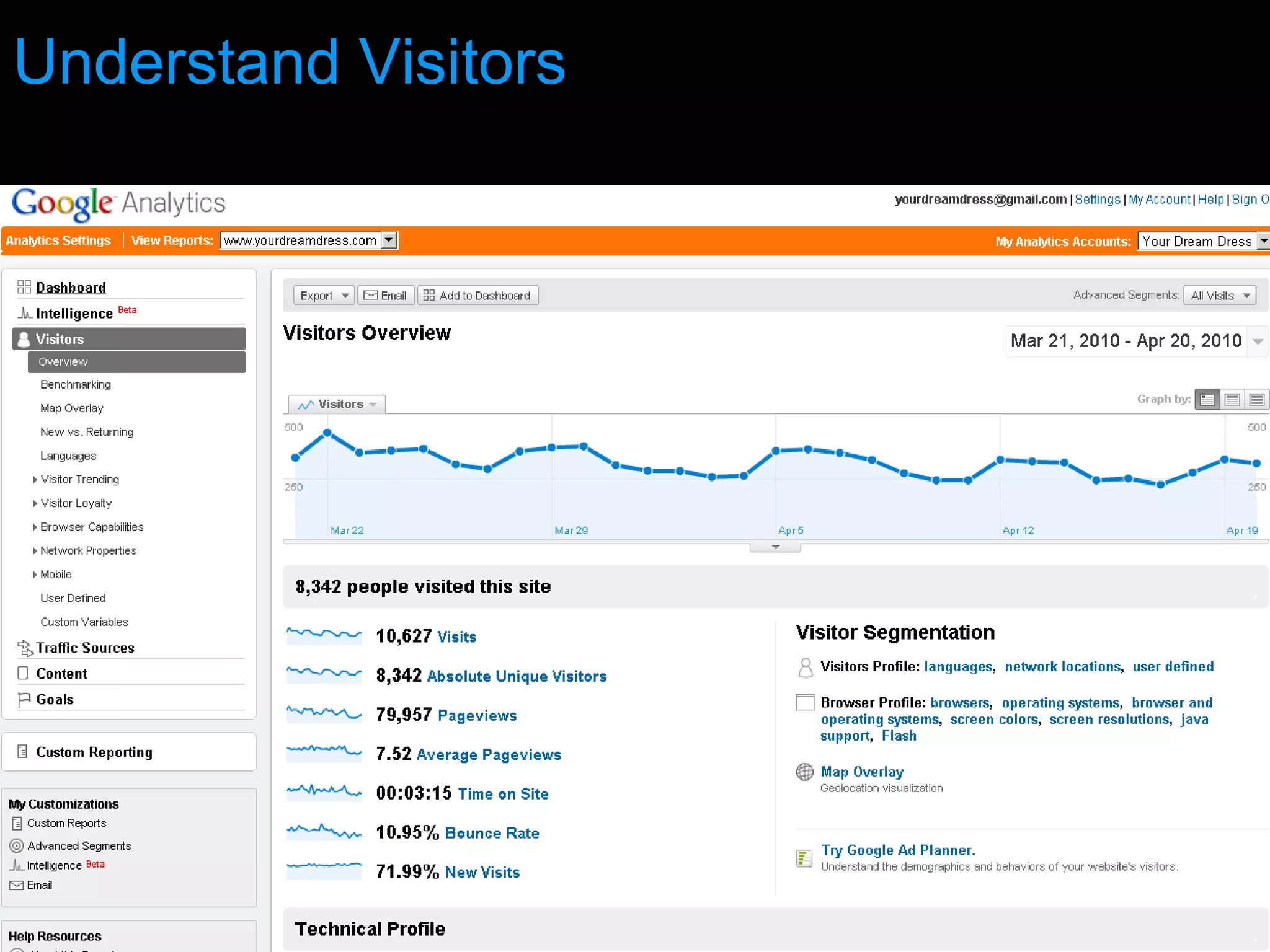Click the Pageviews link
Image resolution: width=1270 pixels, height=952 pixels.
click(477, 716)
